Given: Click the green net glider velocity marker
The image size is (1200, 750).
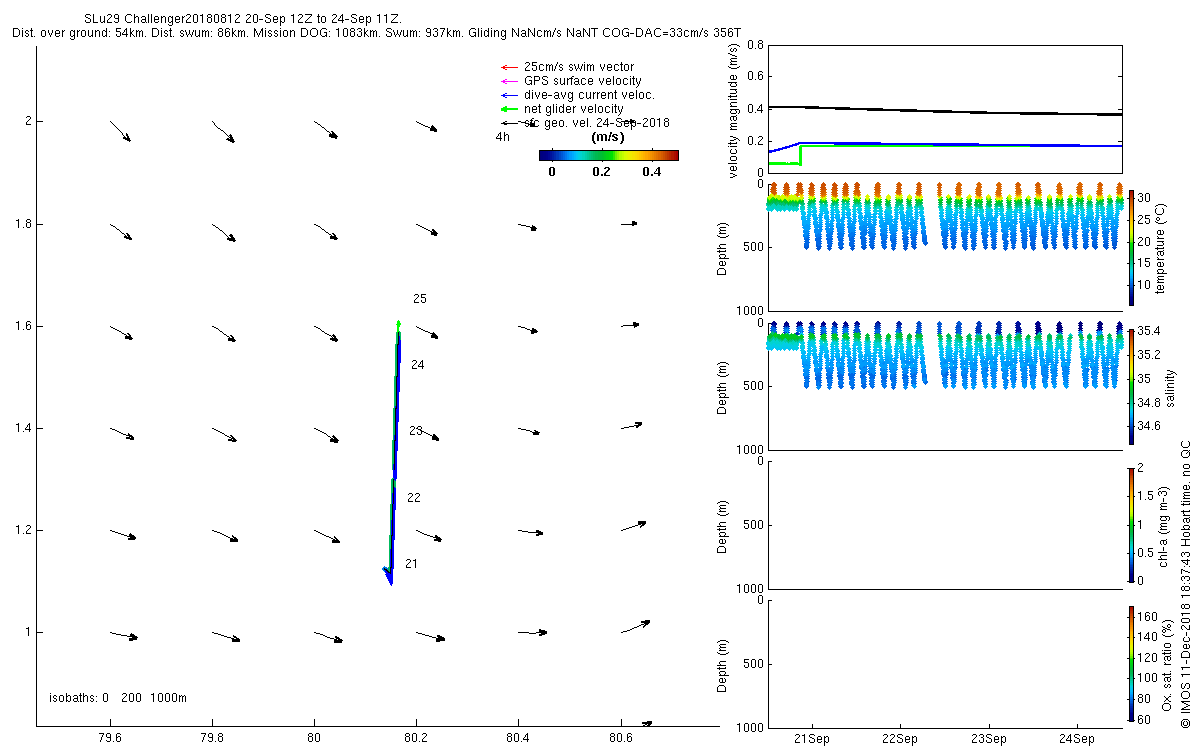Looking at the screenshot, I should coord(507,109).
